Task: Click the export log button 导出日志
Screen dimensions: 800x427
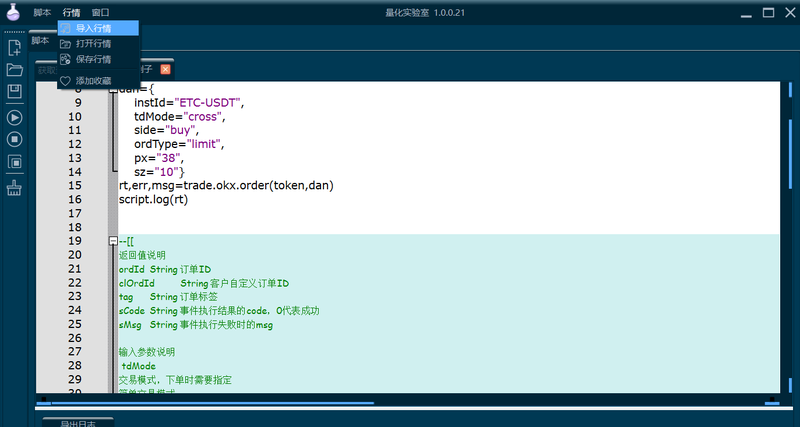Action: point(78,423)
